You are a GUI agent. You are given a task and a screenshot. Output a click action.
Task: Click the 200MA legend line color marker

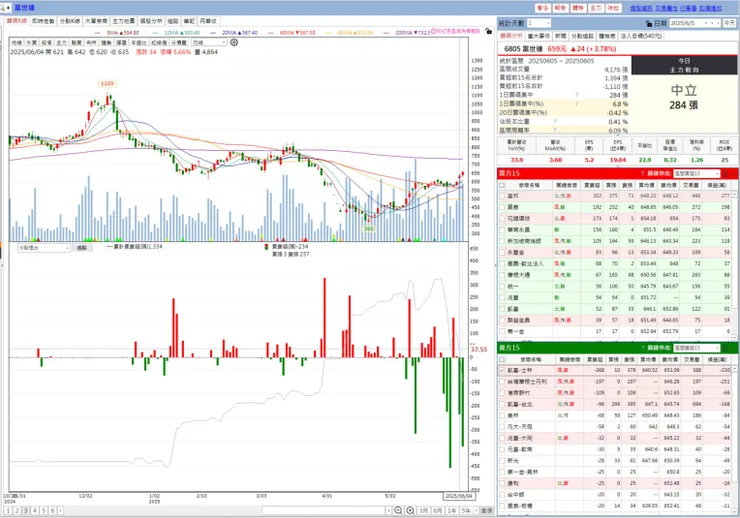pyautogui.click(x=387, y=33)
